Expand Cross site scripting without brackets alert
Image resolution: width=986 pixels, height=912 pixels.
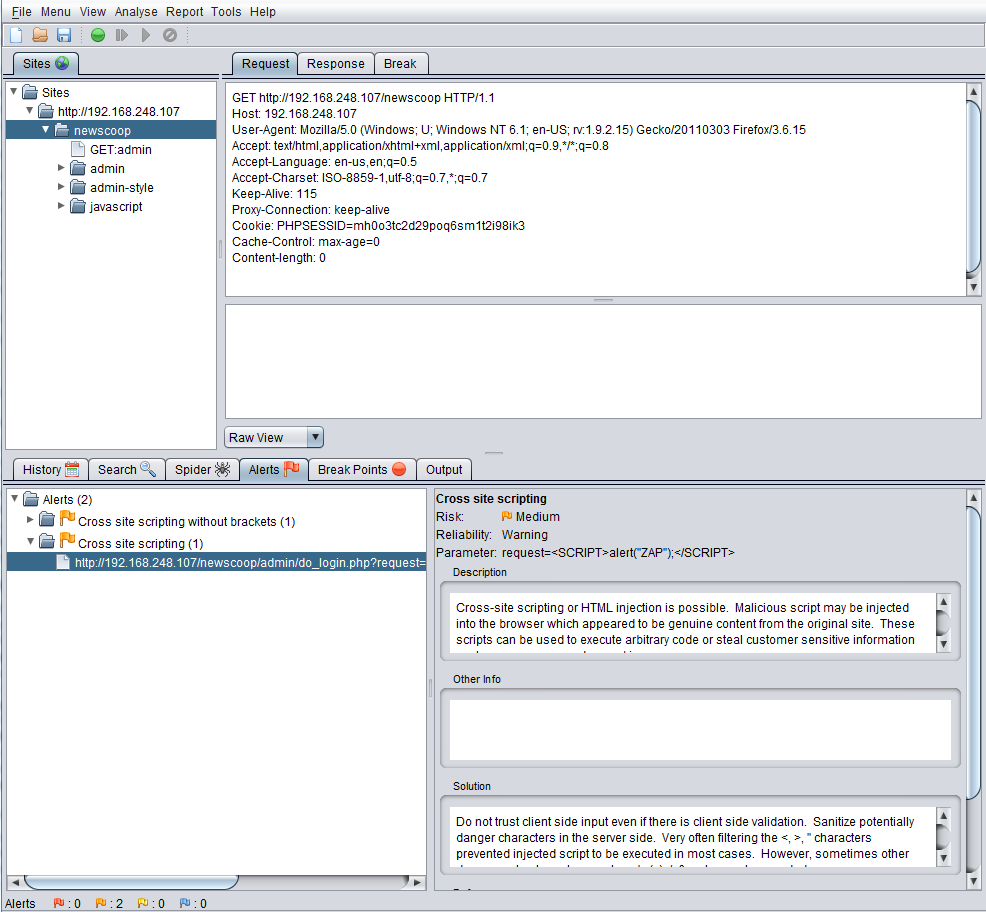[x=30, y=521]
